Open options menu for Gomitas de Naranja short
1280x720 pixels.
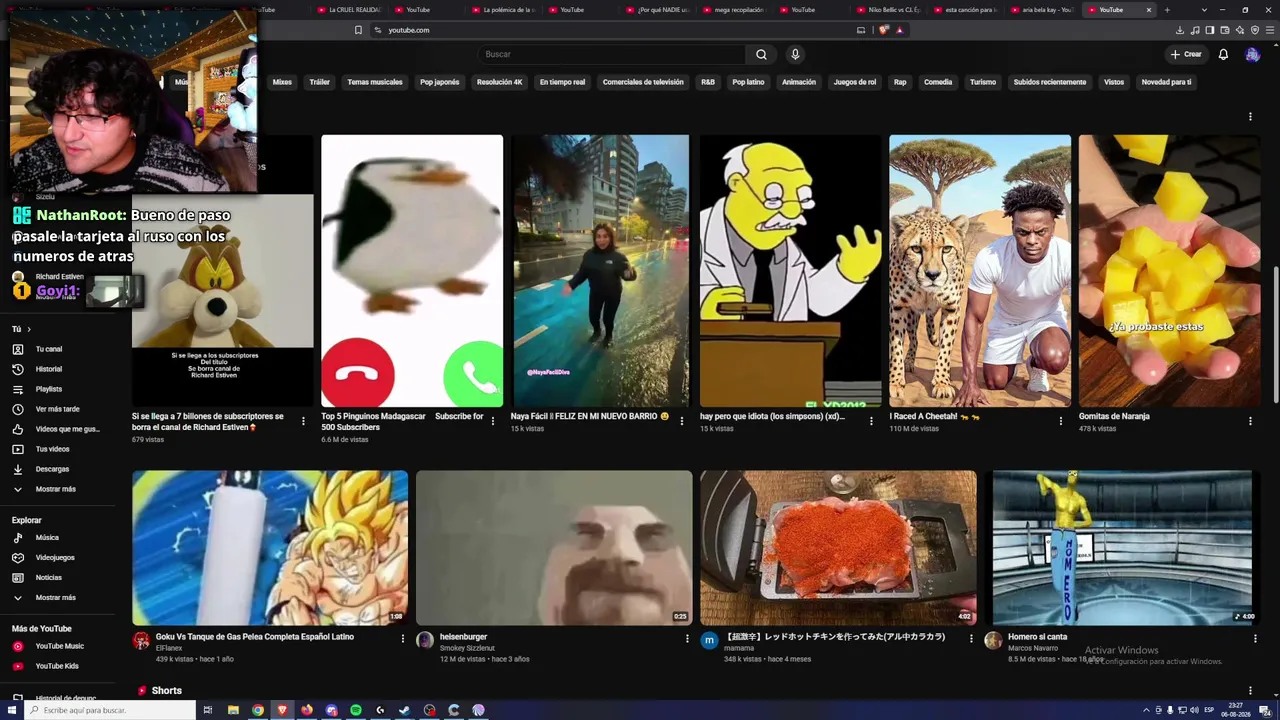coord(1250,421)
